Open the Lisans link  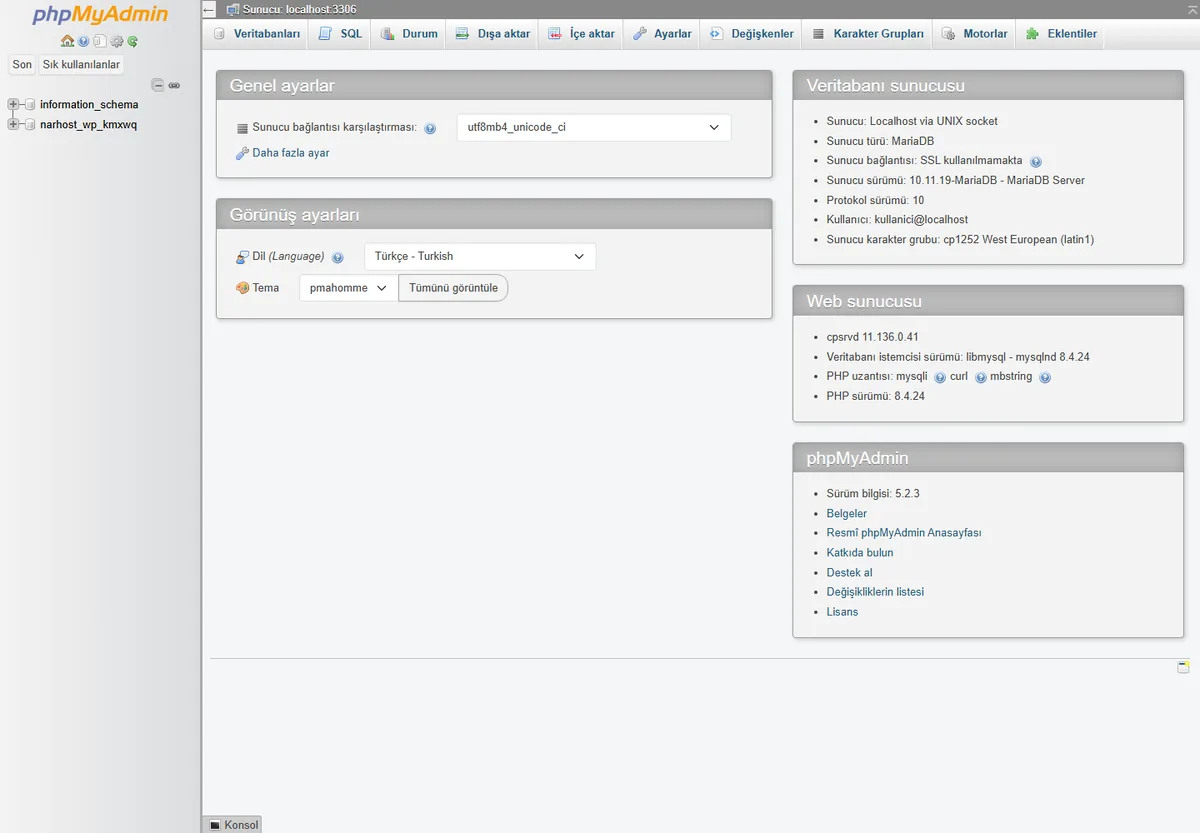click(x=842, y=612)
